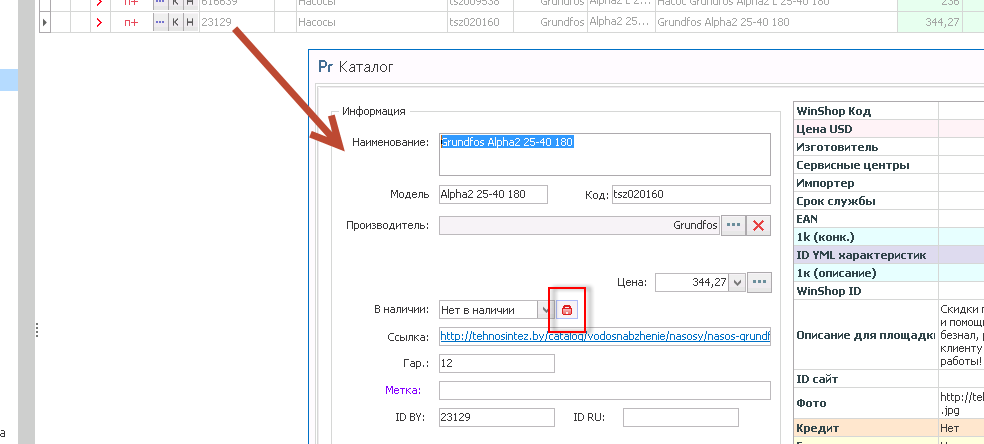This screenshot has width=984, height=444.
Task: Click the Нет в наличии combo box text
Action: click(x=488, y=310)
